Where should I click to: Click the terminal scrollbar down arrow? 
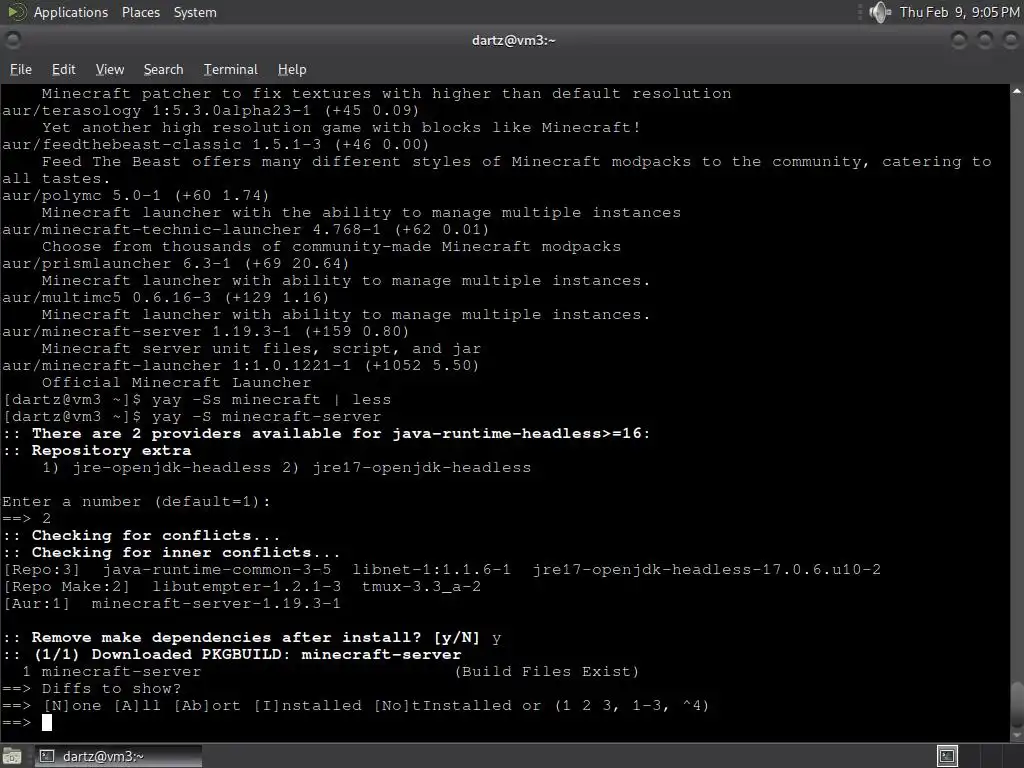pos(1017,735)
